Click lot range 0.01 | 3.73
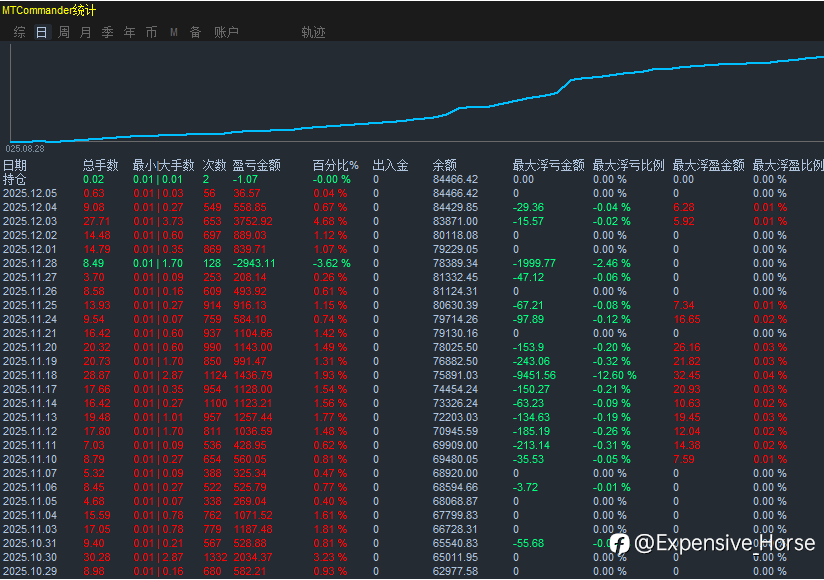 click(x=158, y=221)
